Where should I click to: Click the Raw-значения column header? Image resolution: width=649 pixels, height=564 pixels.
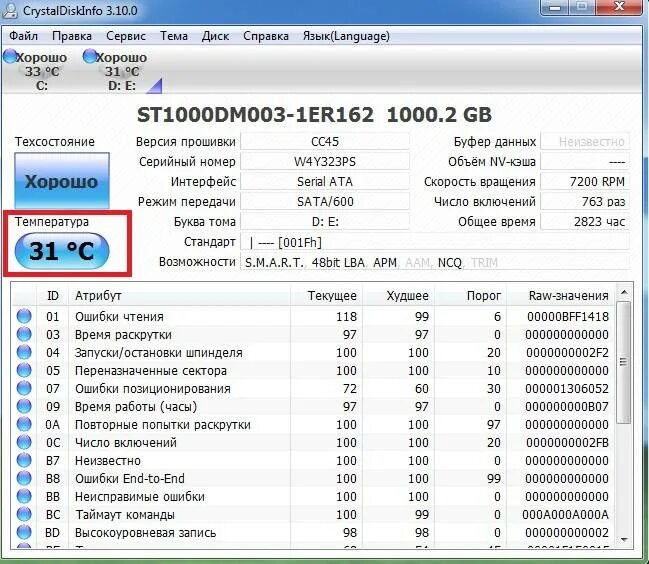(x=561, y=296)
